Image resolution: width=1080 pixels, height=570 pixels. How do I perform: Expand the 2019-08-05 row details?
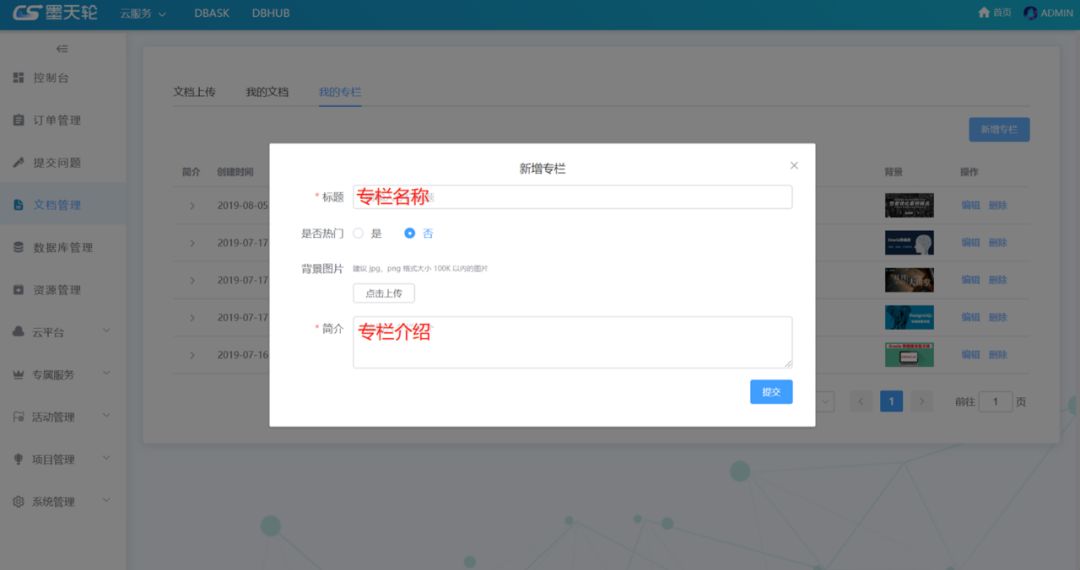click(x=192, y=206)
